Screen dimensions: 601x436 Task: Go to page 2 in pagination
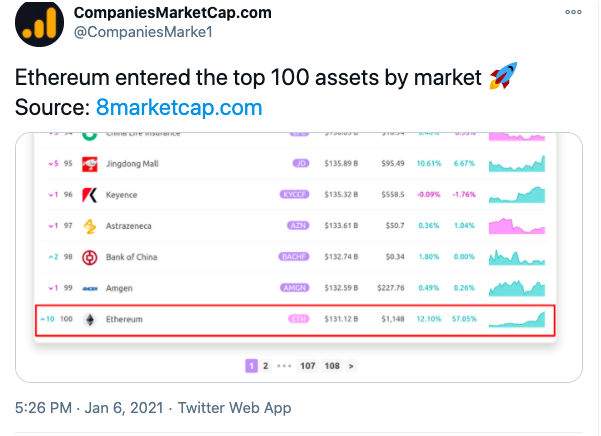(x=265, y=366)
